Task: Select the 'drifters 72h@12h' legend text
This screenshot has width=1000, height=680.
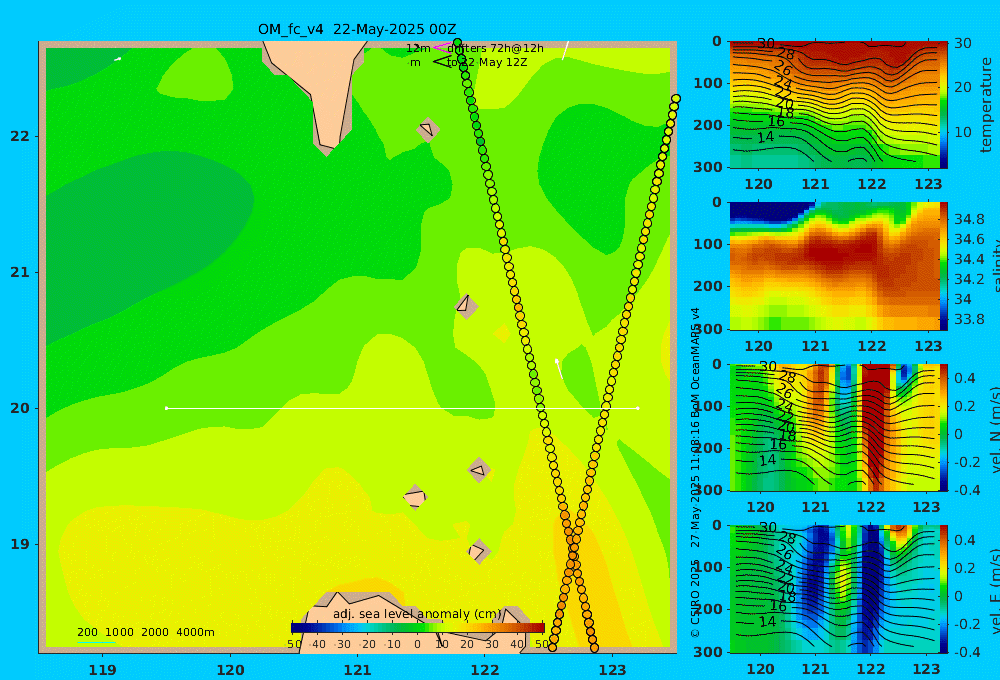Action: (496, 48)
